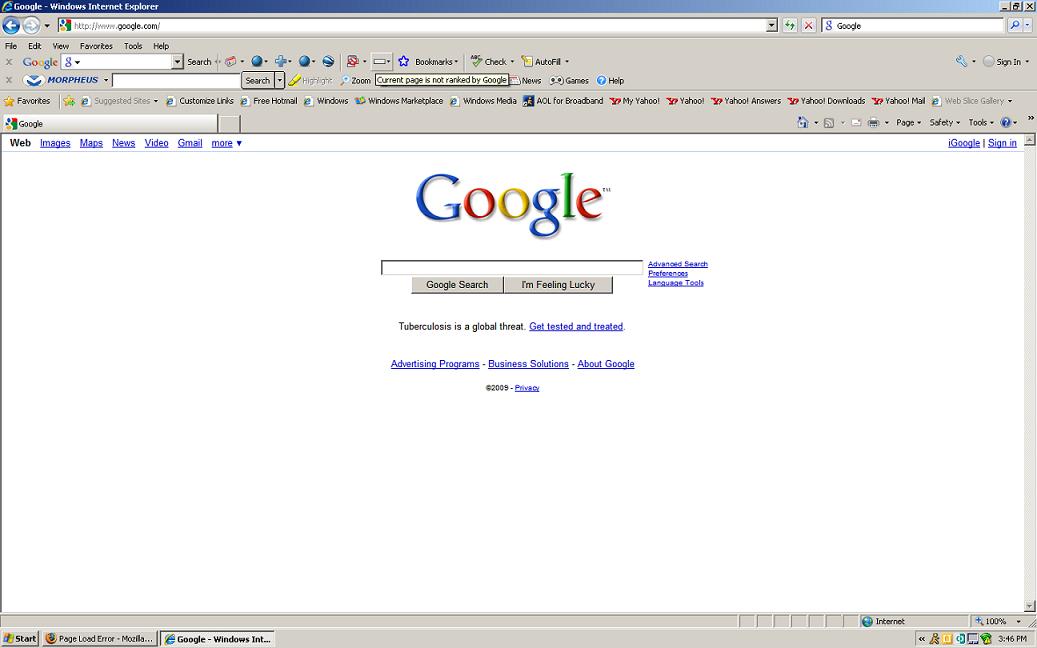
Task: Open Games in the Morpheus toolbar
Action: [569, 81]
